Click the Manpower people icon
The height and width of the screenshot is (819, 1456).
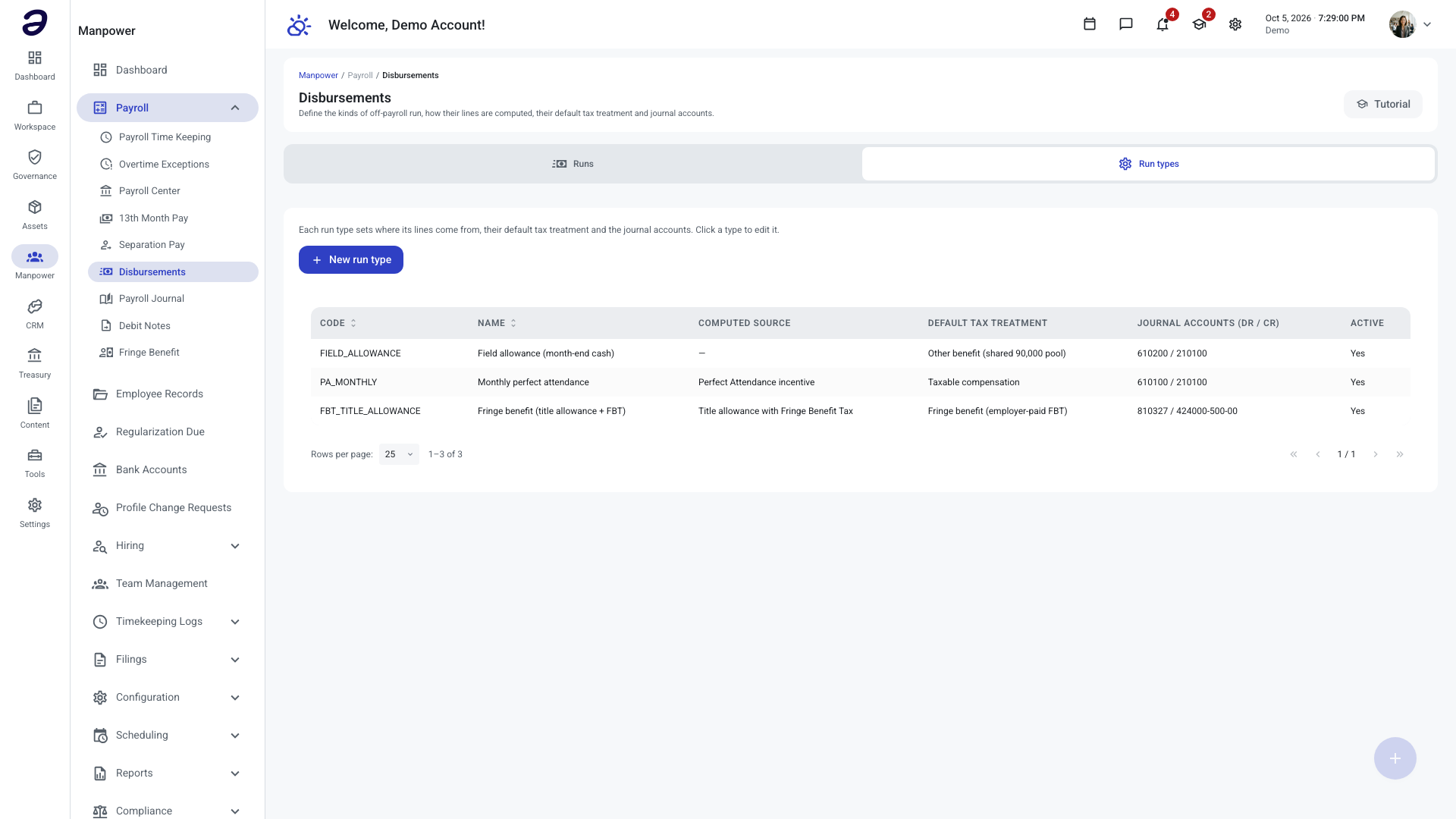(35, 256)
